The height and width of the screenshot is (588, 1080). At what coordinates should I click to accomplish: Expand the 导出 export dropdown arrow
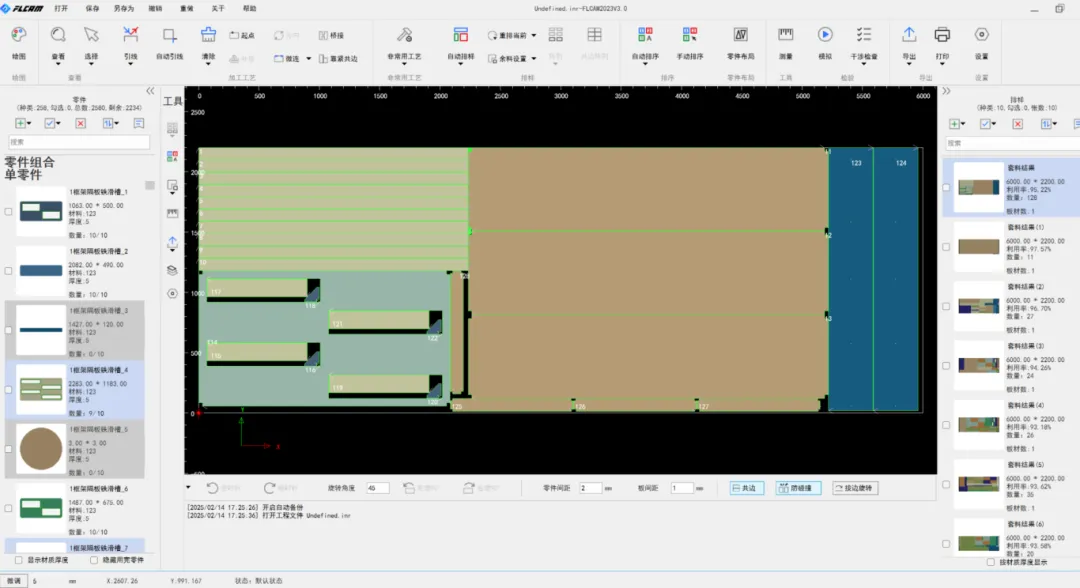point(908,64)
